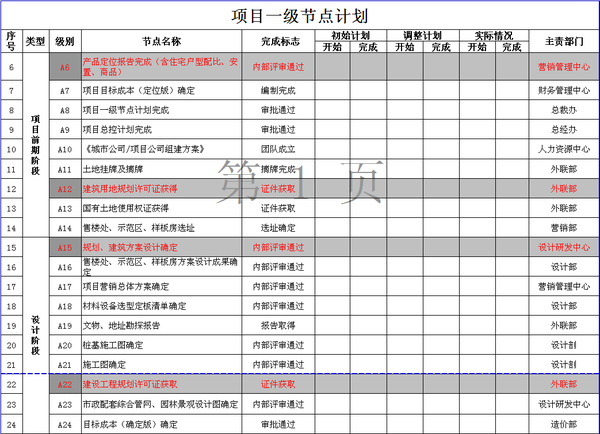
Task: Click the 报告取得 cell
Action: click(x=278, y=326)
